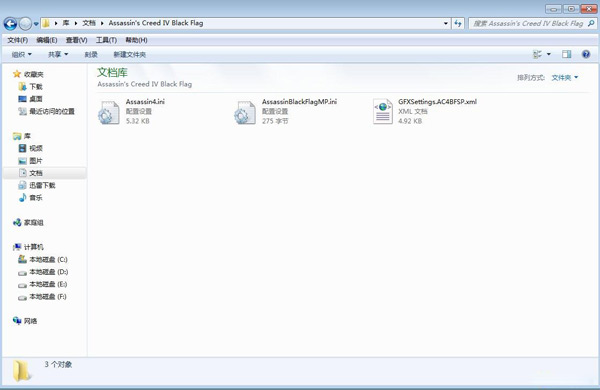The image size is (600, 390).
Task: Click the Assassin4.ini file name
Action: pos(145,102)
